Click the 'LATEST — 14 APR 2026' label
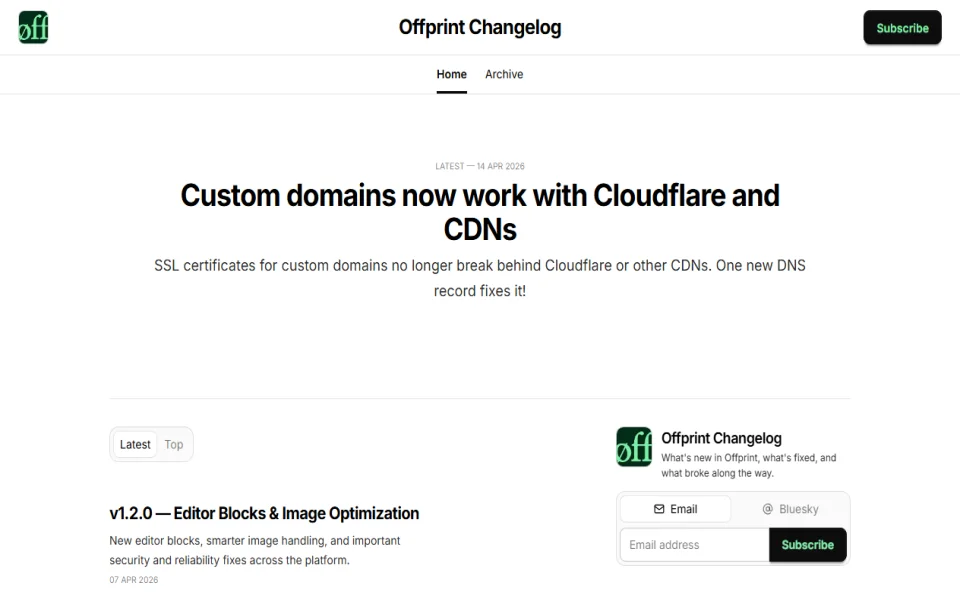960x600 pixels. [480, 166]
